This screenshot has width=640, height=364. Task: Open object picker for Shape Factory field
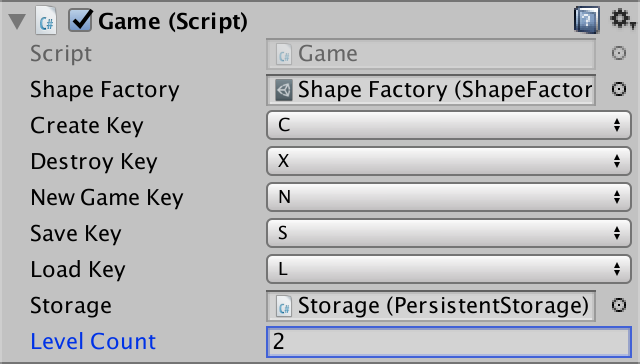tap(619, 89)
